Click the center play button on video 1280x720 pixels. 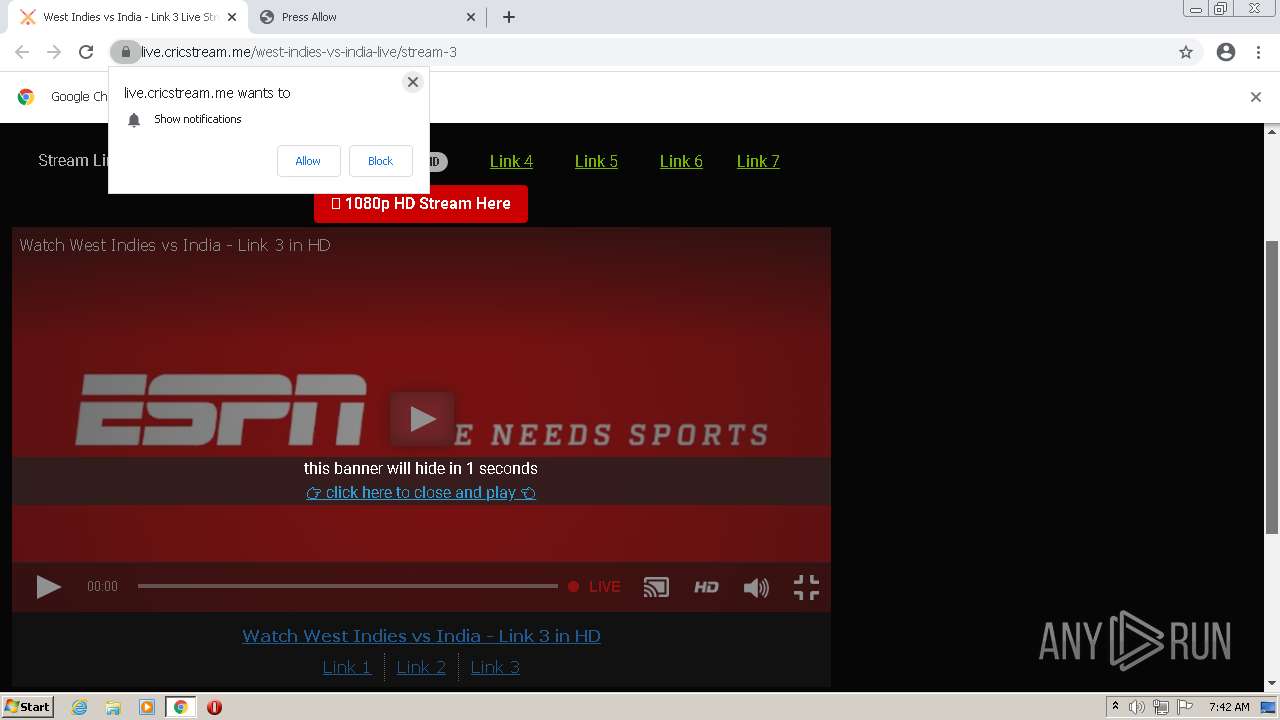[x=422, y=419]
